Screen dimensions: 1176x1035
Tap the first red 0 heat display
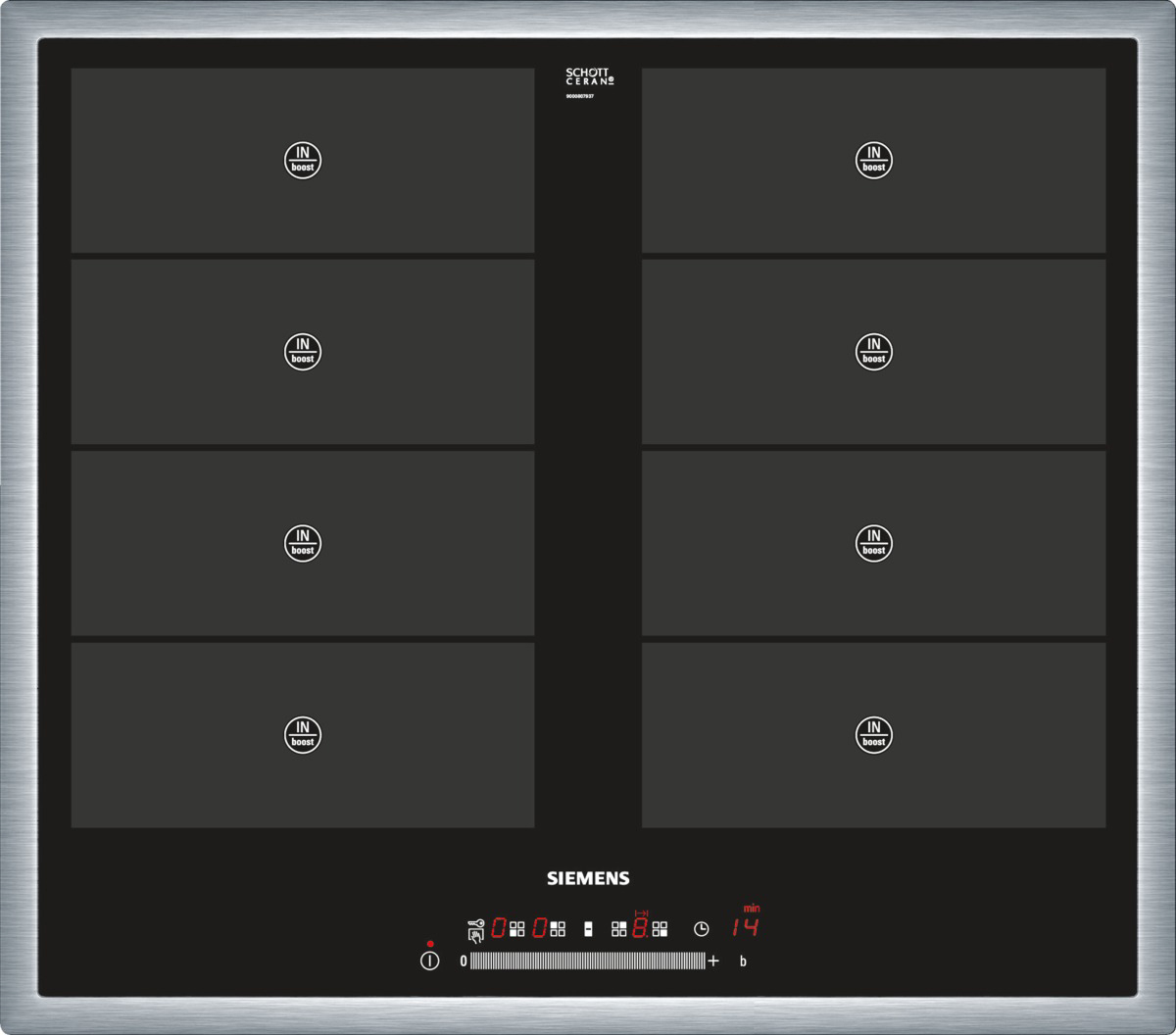[499, 928]
